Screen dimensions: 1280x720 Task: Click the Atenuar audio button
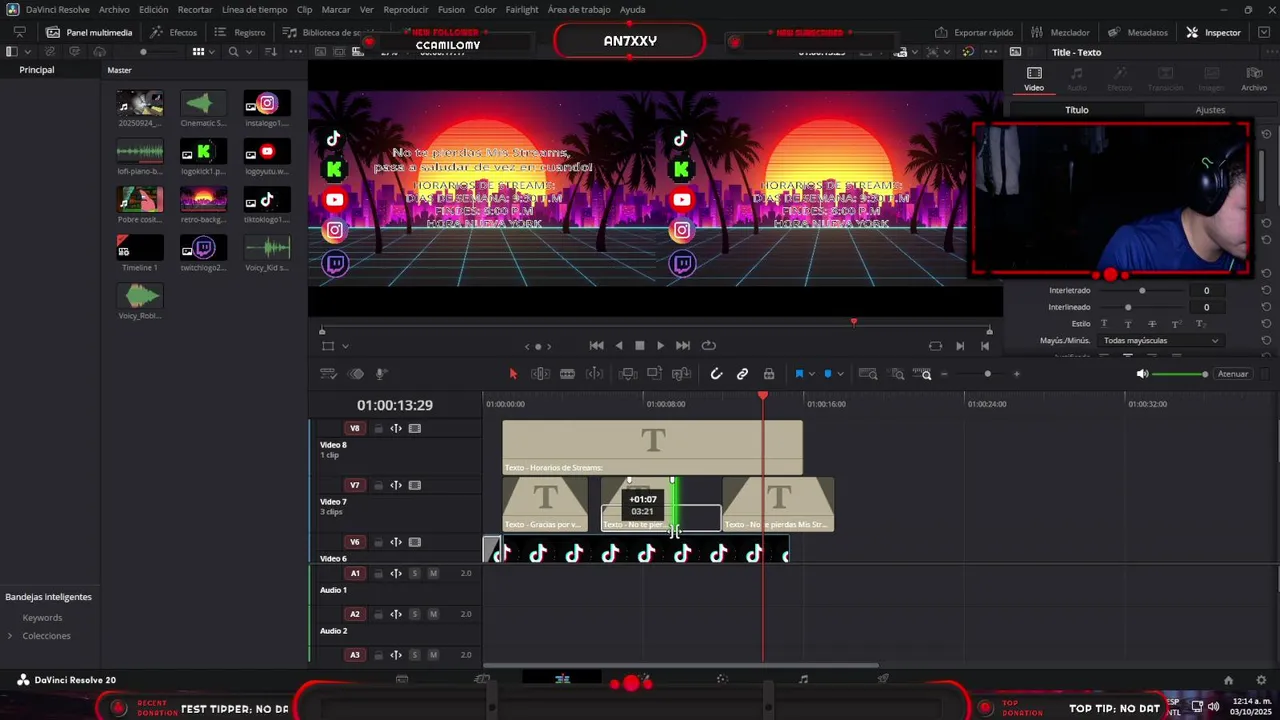(1233, 374)
